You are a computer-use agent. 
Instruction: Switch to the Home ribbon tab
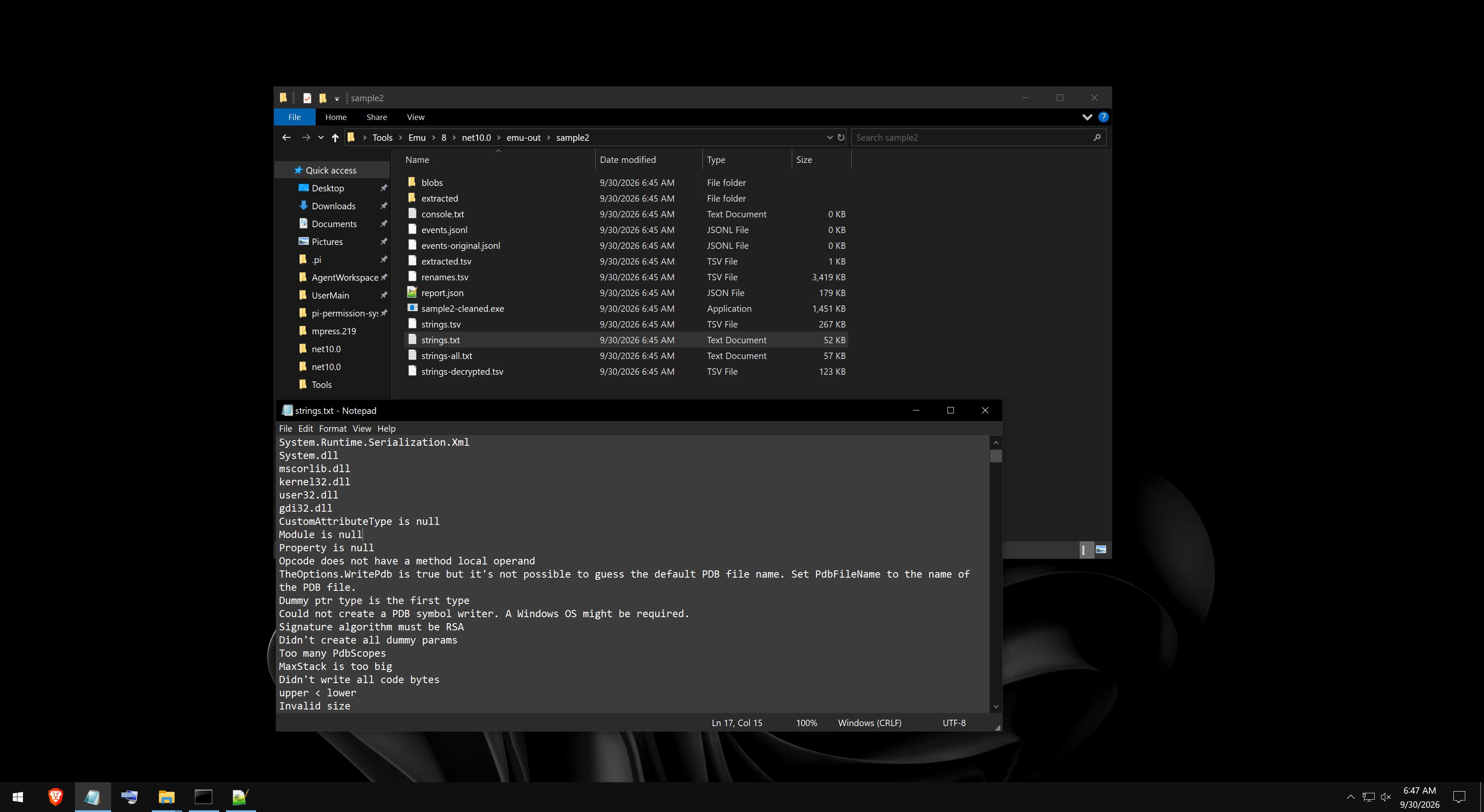click(336, 117)
